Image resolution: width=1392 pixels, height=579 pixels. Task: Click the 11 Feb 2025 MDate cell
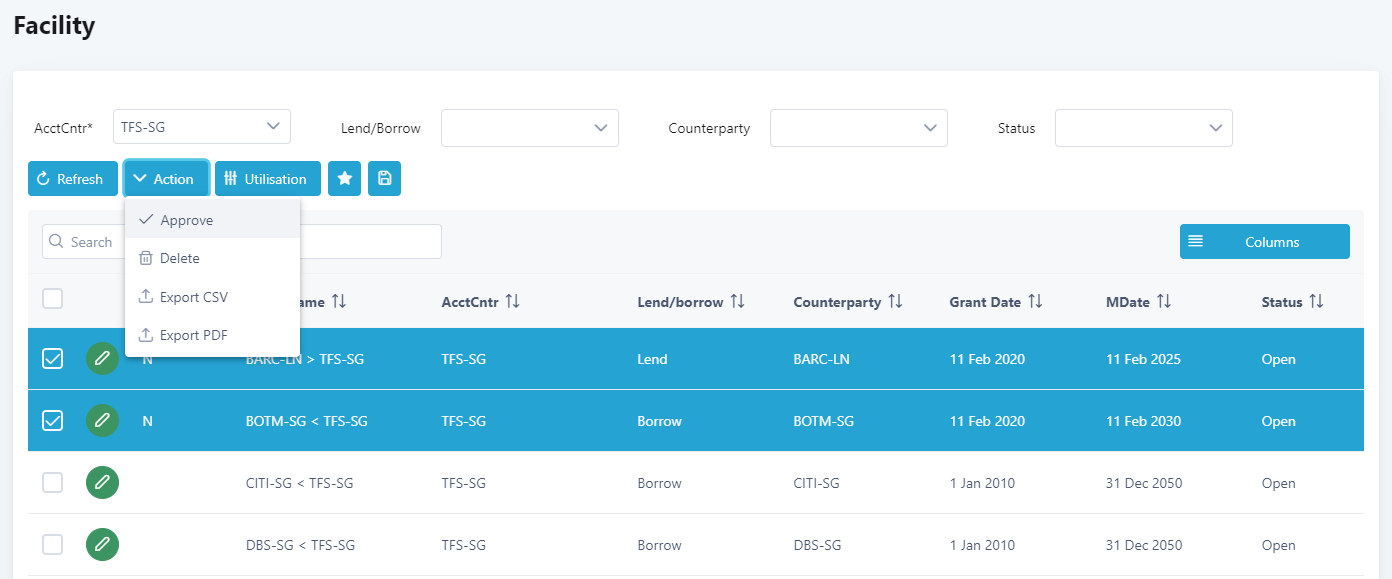click(1143, 359)
